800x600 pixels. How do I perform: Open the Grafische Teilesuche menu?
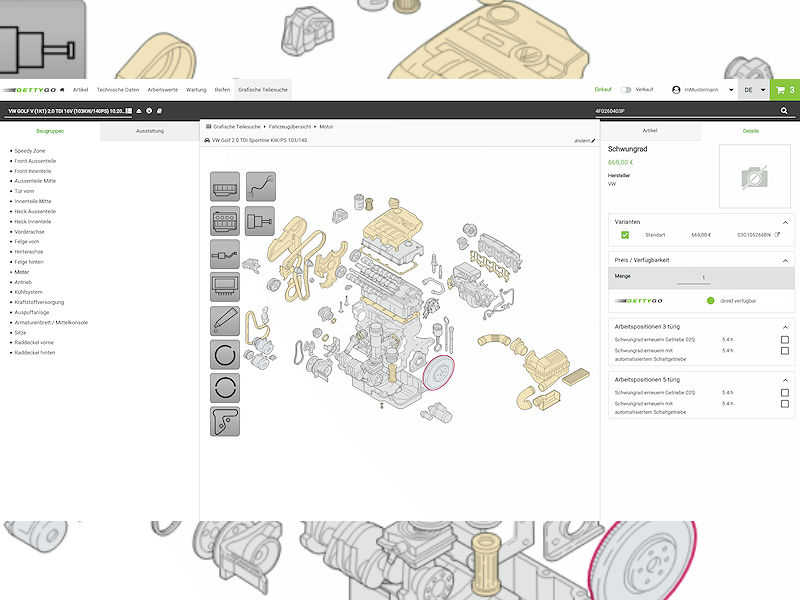click(x=263, y=90)
